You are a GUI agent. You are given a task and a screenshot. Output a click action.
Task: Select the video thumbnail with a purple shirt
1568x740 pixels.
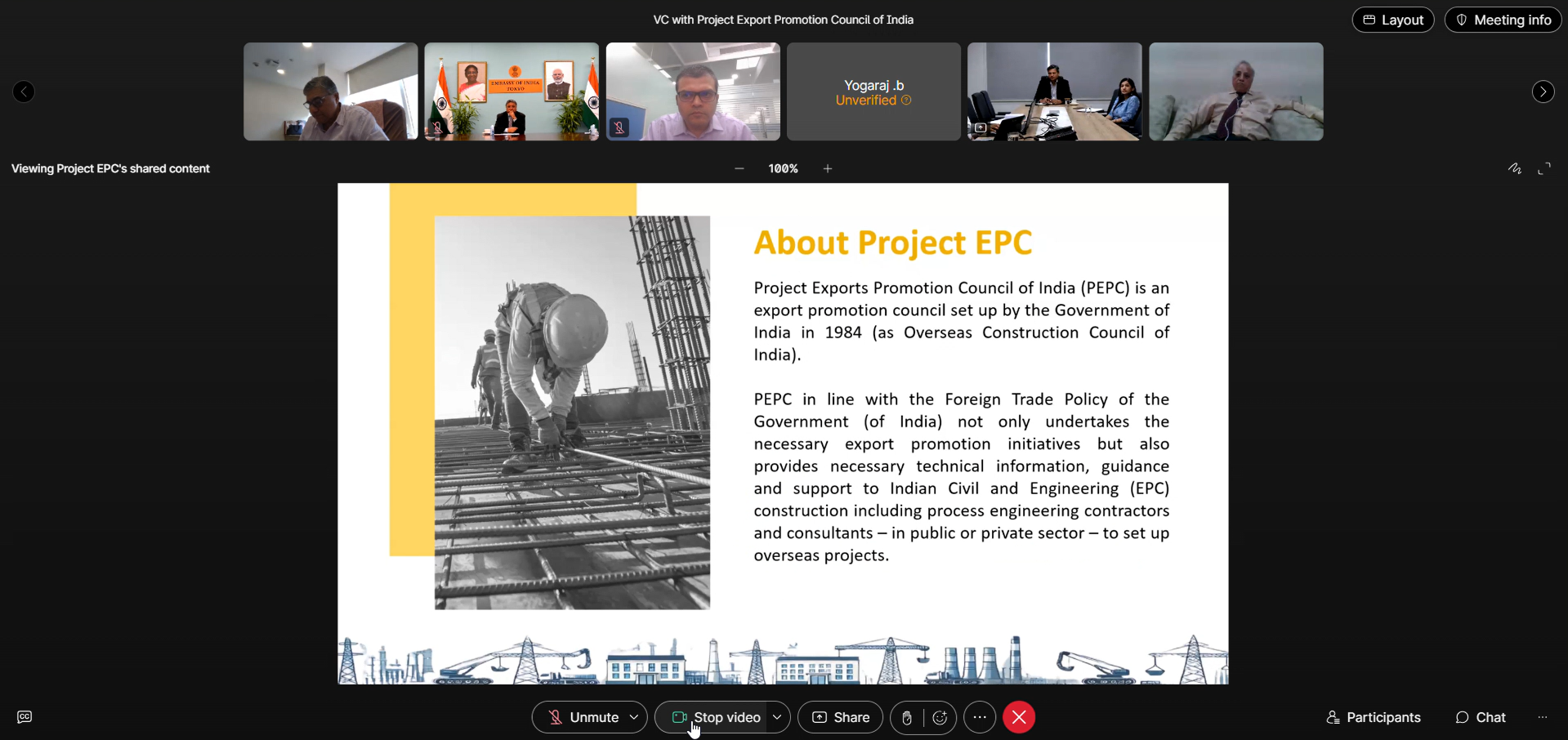coord(693,91)
